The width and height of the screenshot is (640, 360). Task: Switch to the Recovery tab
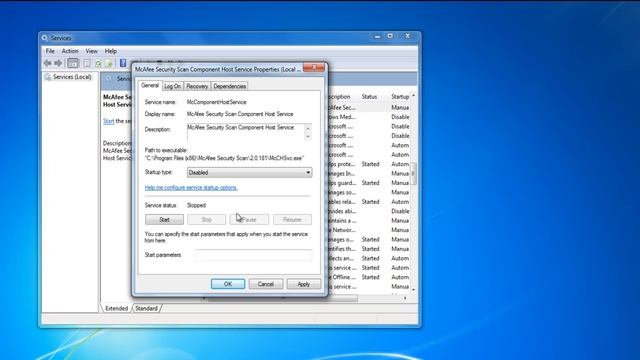[197, 86]
